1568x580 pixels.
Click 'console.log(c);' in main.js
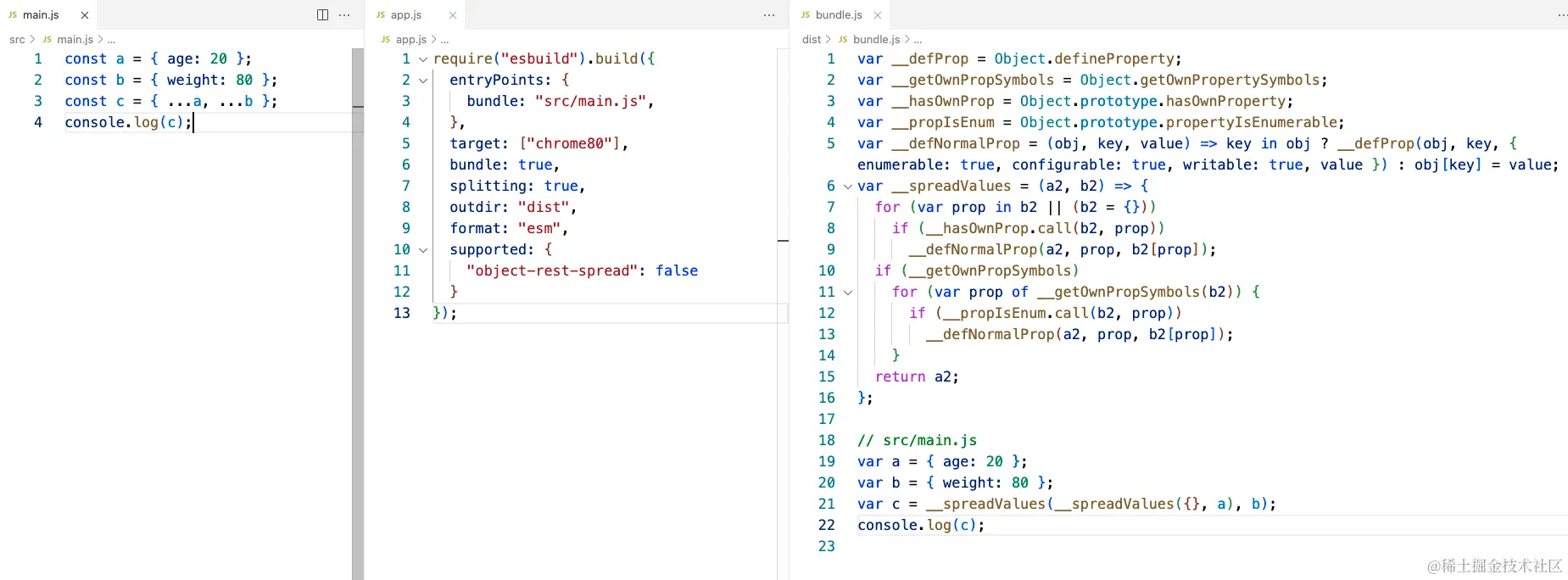128,122
